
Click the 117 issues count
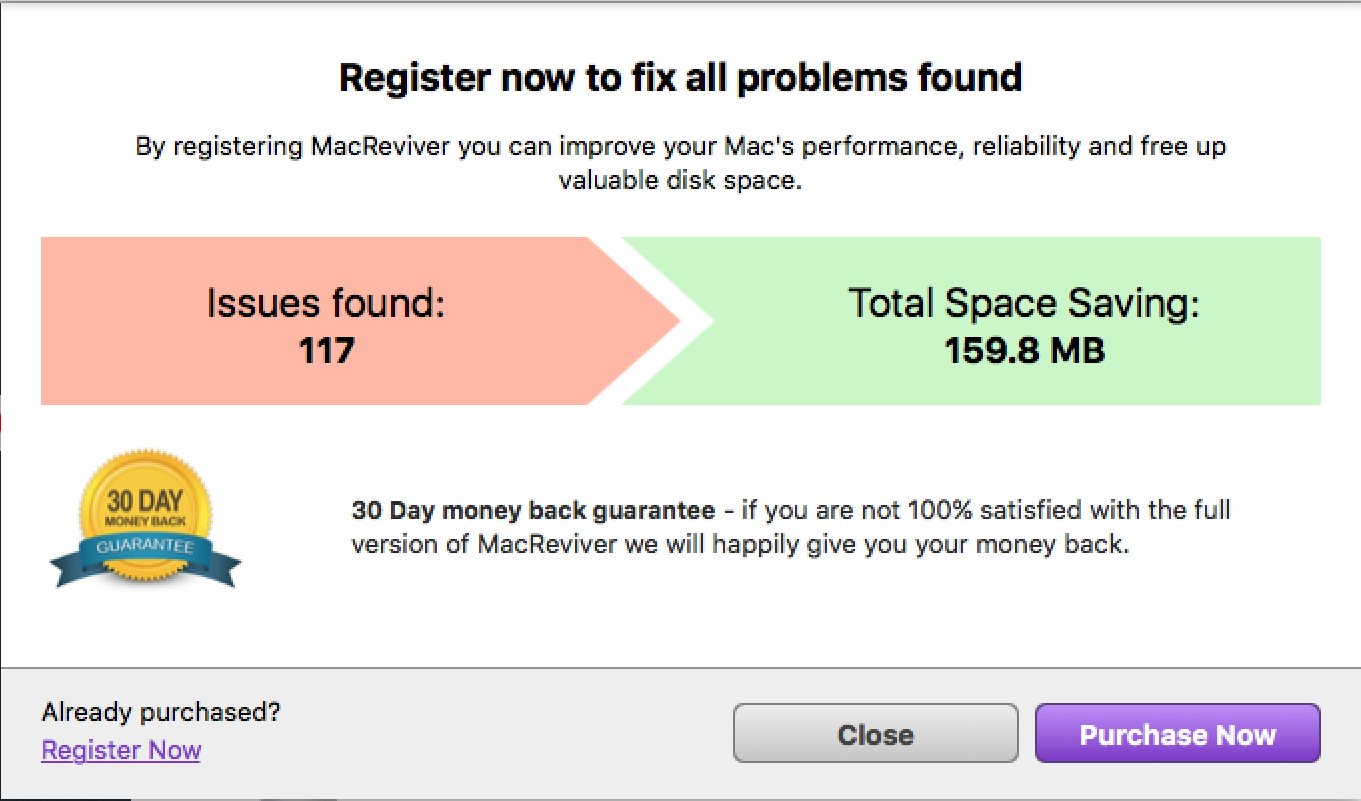point(326,351)
